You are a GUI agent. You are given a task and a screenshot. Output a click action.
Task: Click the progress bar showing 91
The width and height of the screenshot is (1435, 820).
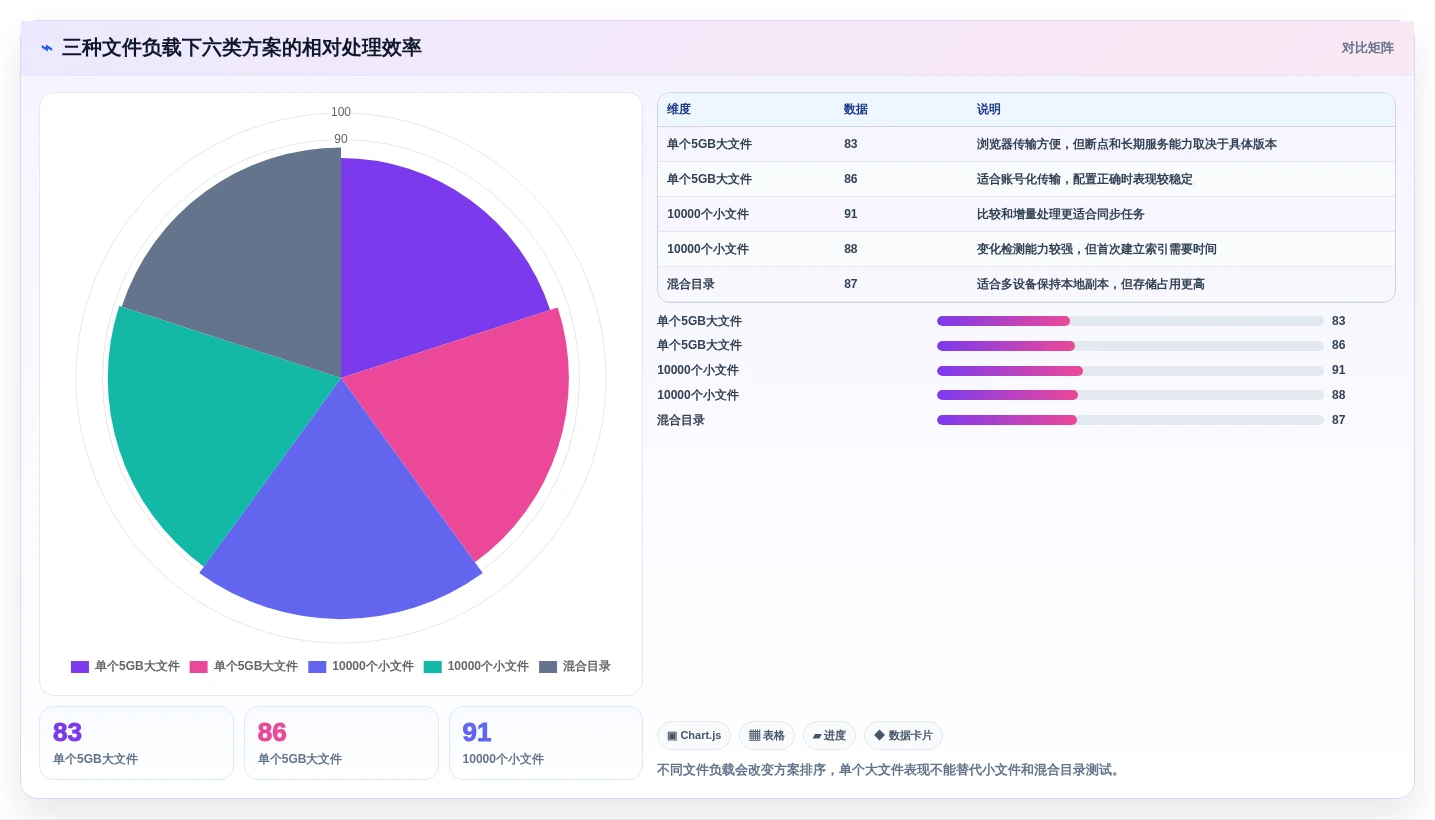click(x=1130, y=371)
